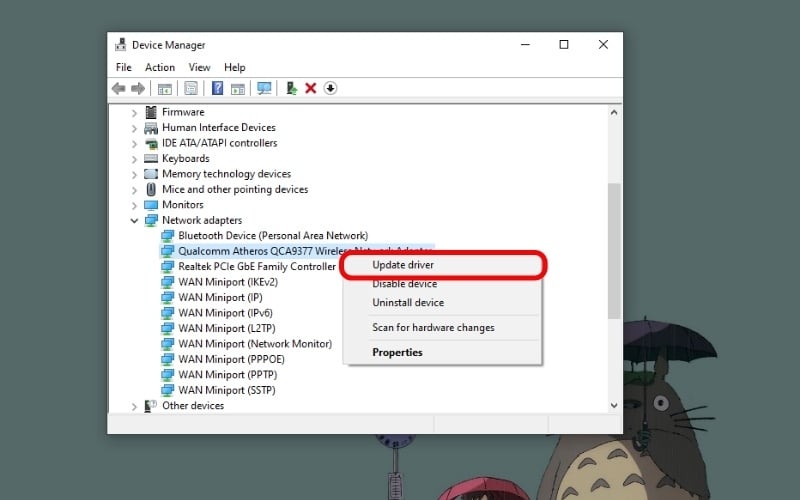Click Scan for hardware changes monitor icon
The height and width of the screenshot is (500, 800).
point(264,88)
